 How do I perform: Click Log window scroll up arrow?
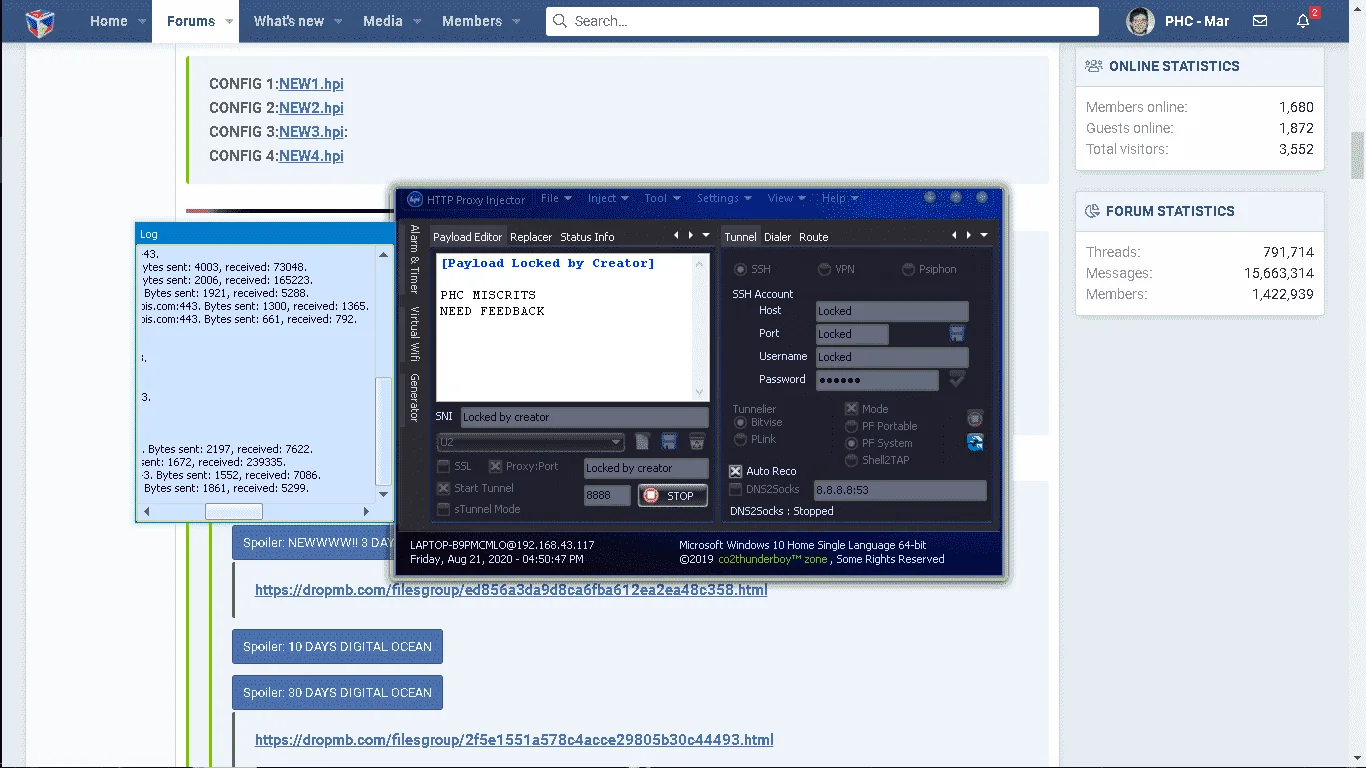tap(384, 255)
